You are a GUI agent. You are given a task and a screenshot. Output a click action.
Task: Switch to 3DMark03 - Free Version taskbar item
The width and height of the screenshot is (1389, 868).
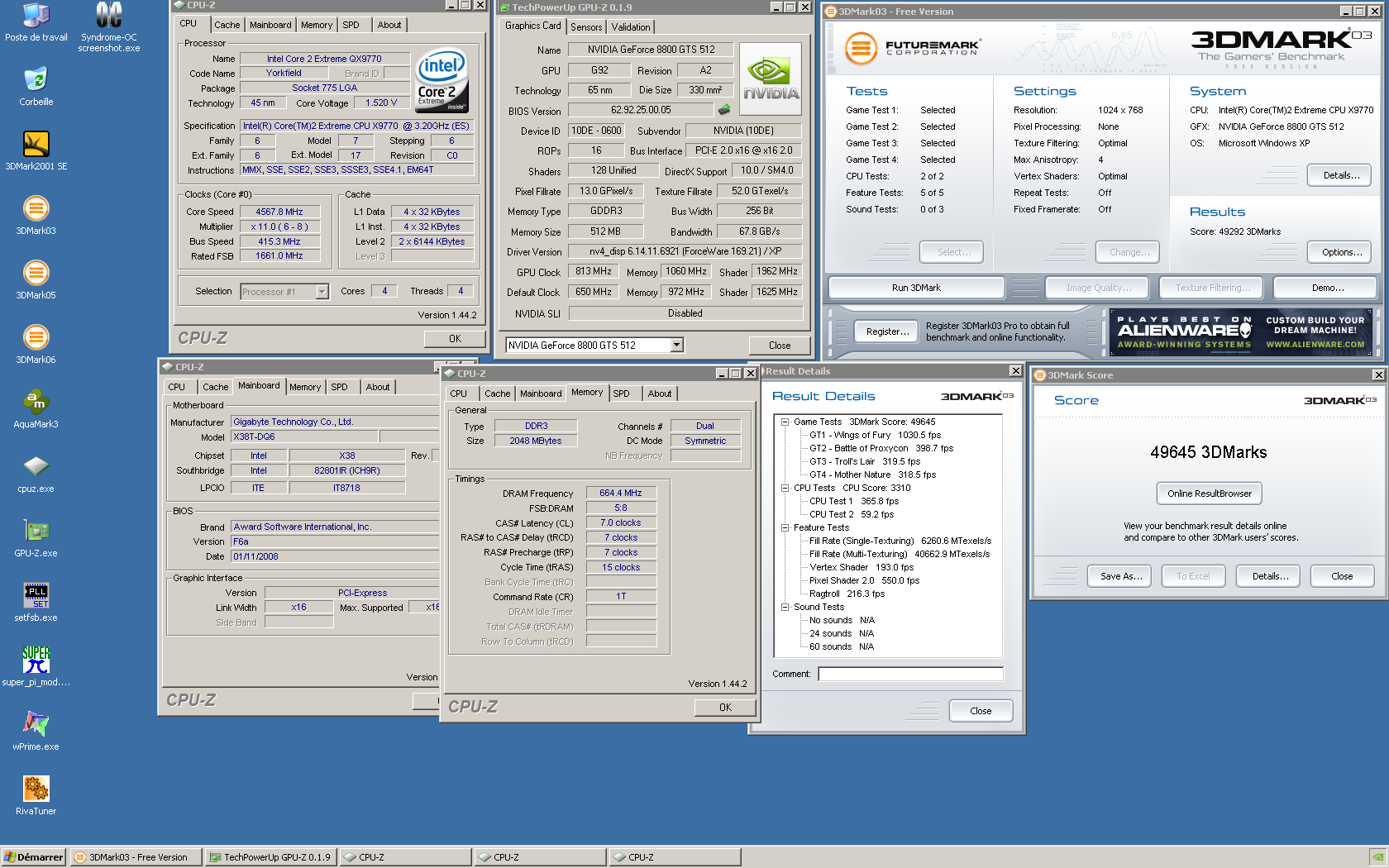pos(136,857)
